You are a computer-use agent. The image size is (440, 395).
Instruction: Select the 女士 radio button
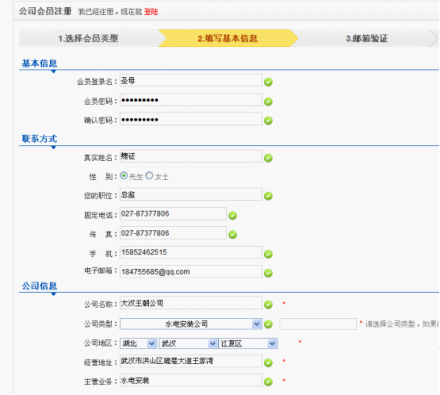pos(149,176)
